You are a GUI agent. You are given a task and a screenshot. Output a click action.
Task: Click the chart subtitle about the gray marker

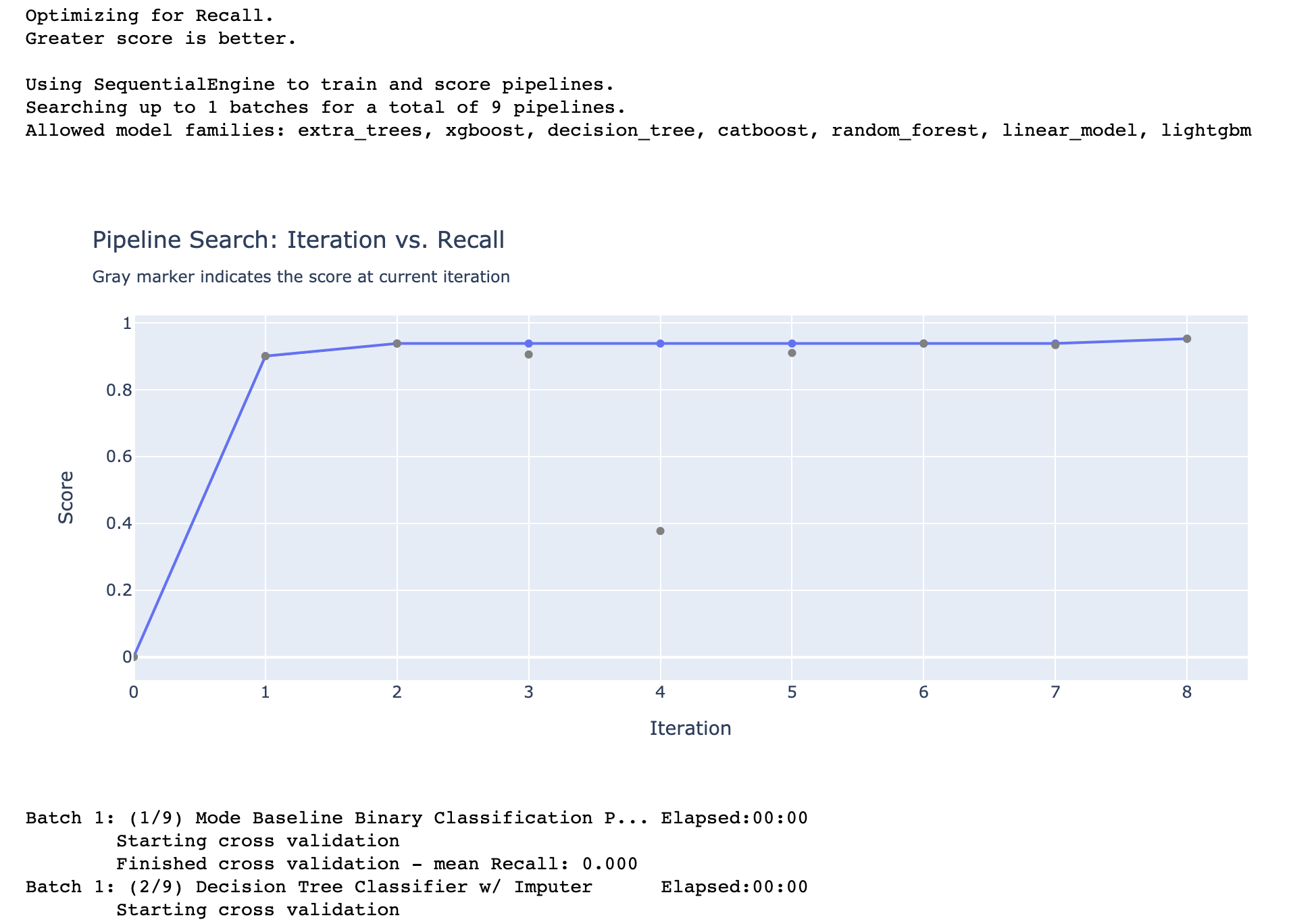[x=301, y=277]
